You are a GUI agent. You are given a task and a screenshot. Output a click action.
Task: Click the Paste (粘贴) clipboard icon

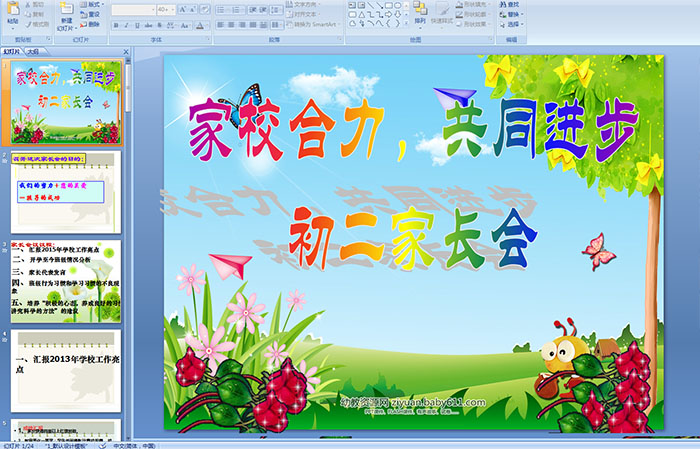click(13, 9)
